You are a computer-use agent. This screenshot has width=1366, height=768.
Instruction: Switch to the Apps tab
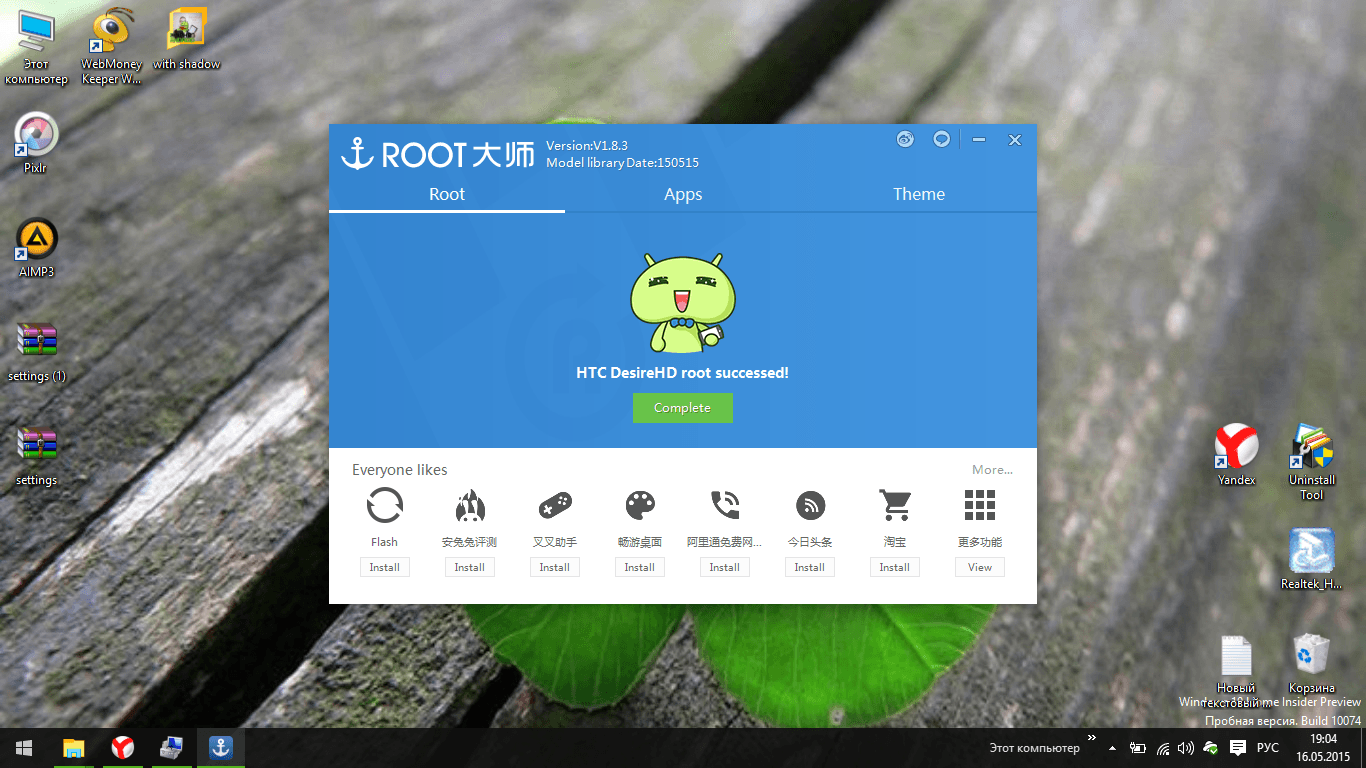pyautogui.click(x=683, y=194)
